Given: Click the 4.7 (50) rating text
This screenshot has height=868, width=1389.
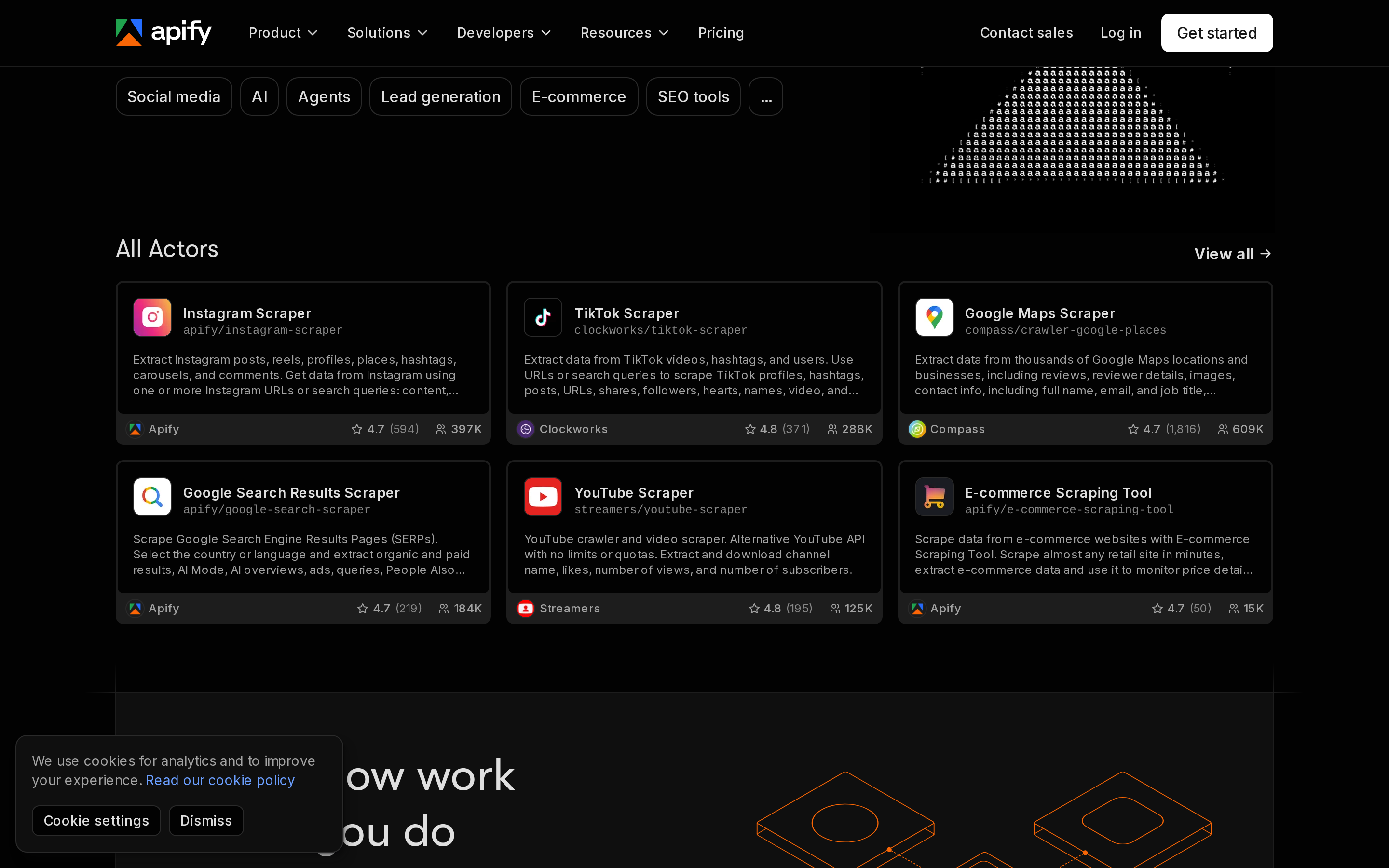Looking at the screenshot, I should tap(1189, 609).
